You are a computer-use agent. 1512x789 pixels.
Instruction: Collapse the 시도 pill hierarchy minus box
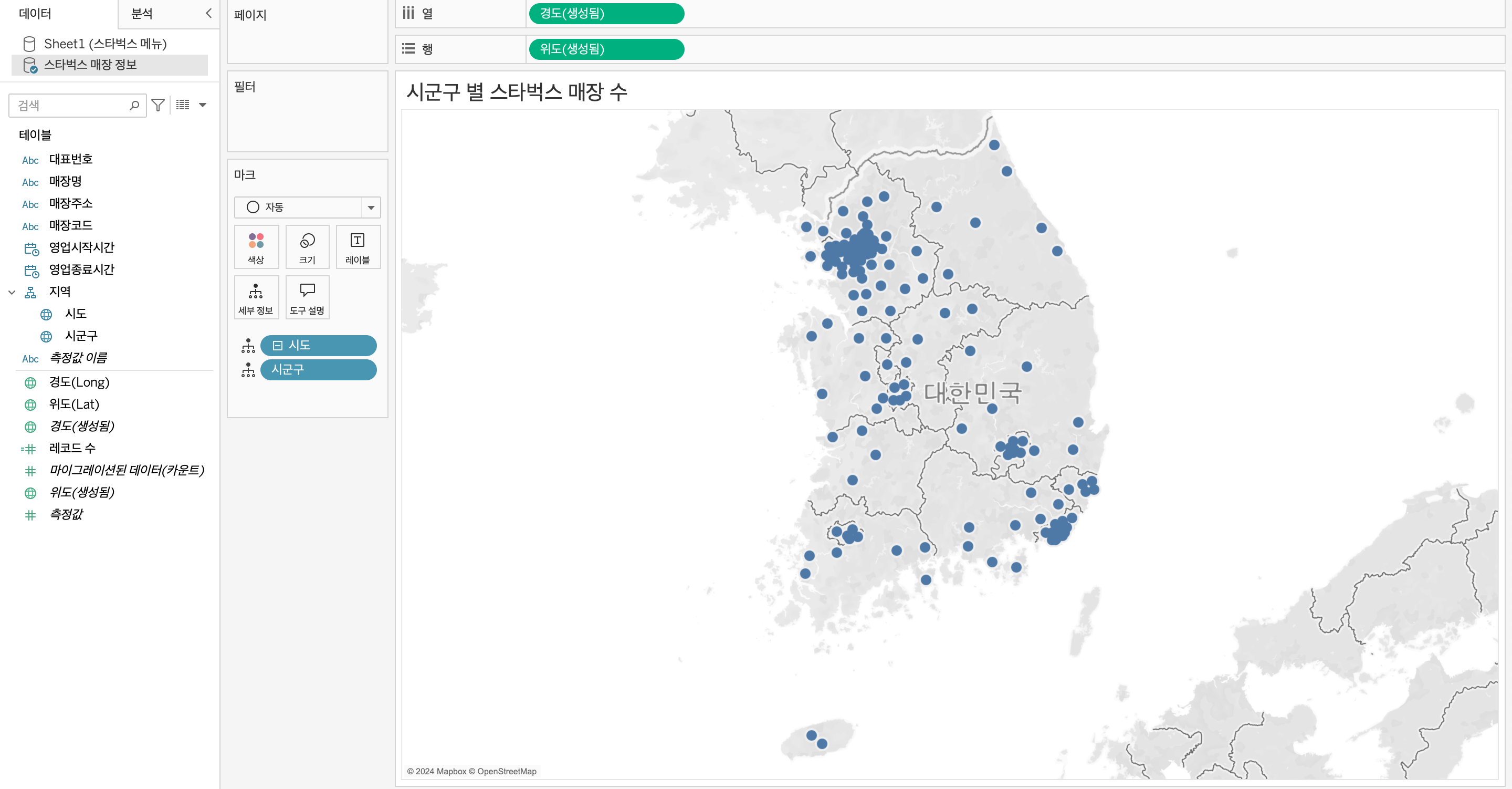point(278,346)
